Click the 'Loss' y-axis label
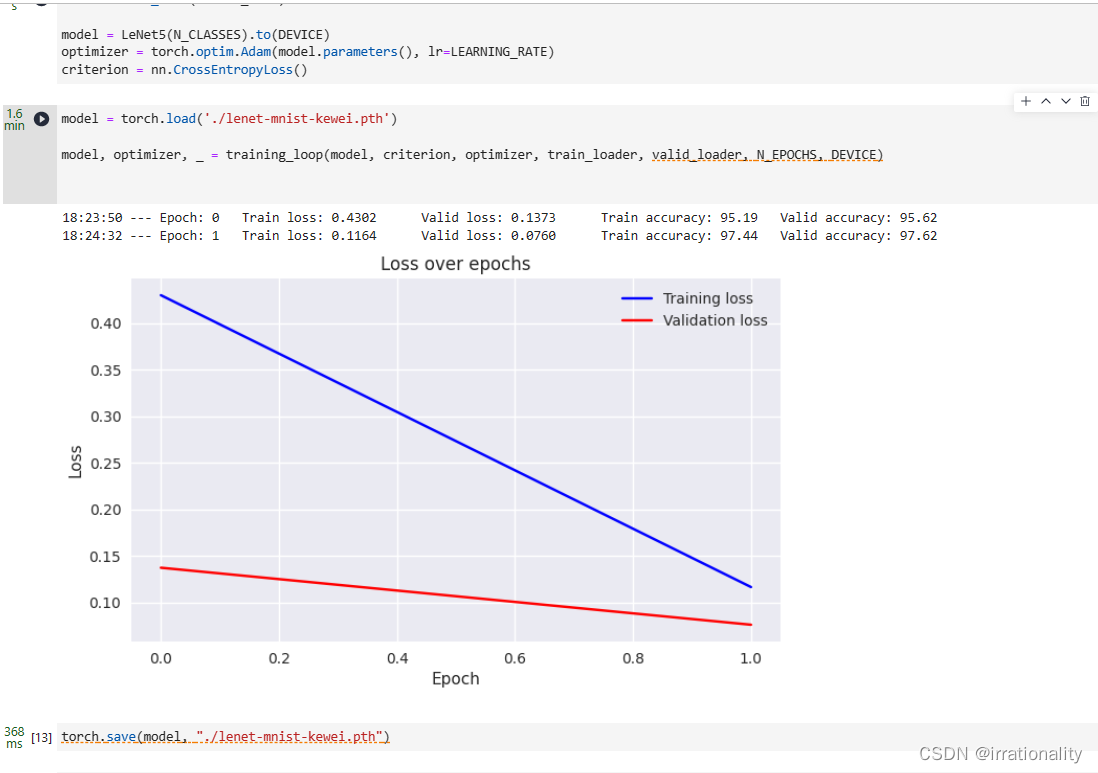 pyautogui.click(x=75, y=462)
